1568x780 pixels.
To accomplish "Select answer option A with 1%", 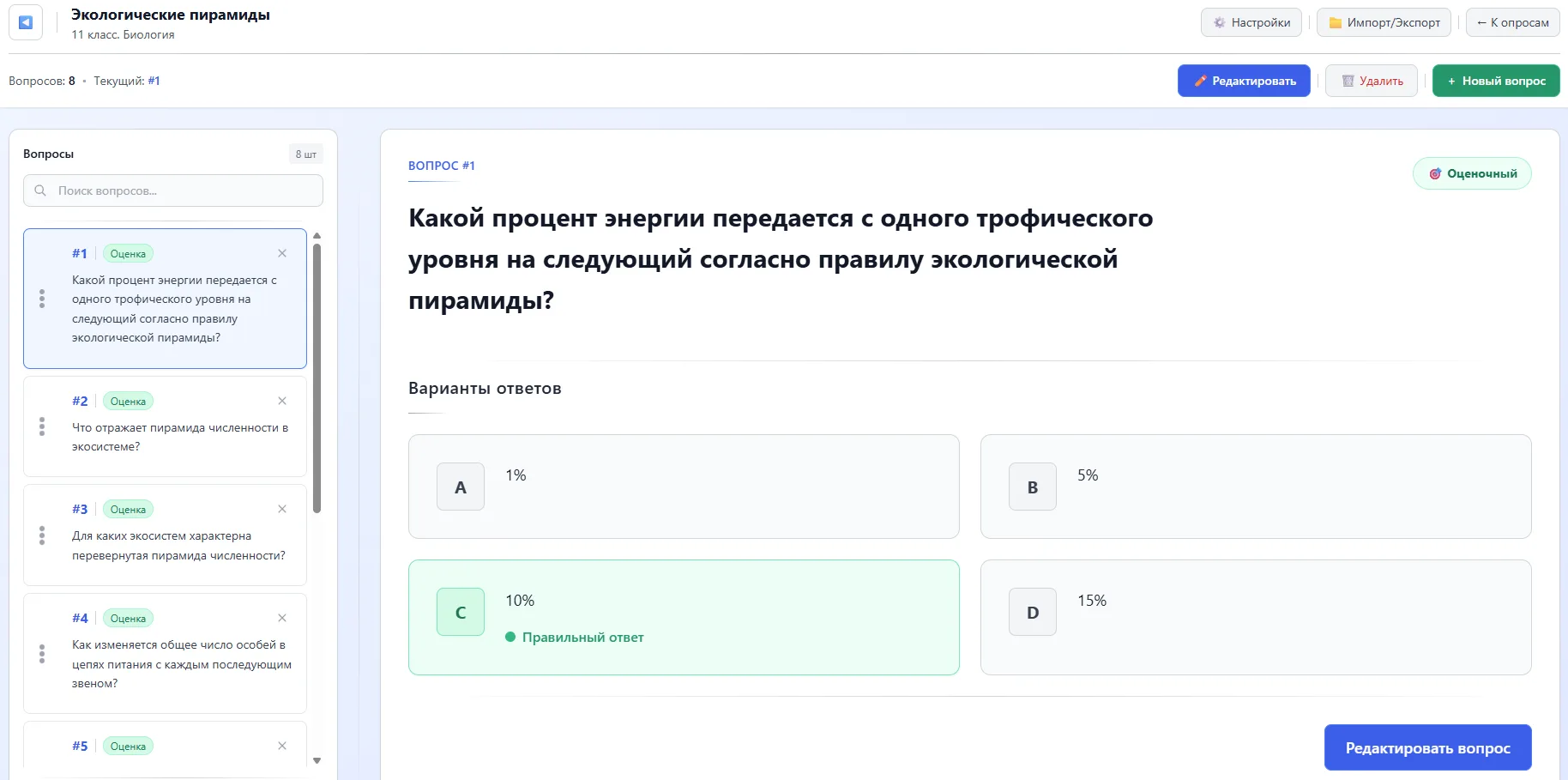I will click(x=683, y=487).
